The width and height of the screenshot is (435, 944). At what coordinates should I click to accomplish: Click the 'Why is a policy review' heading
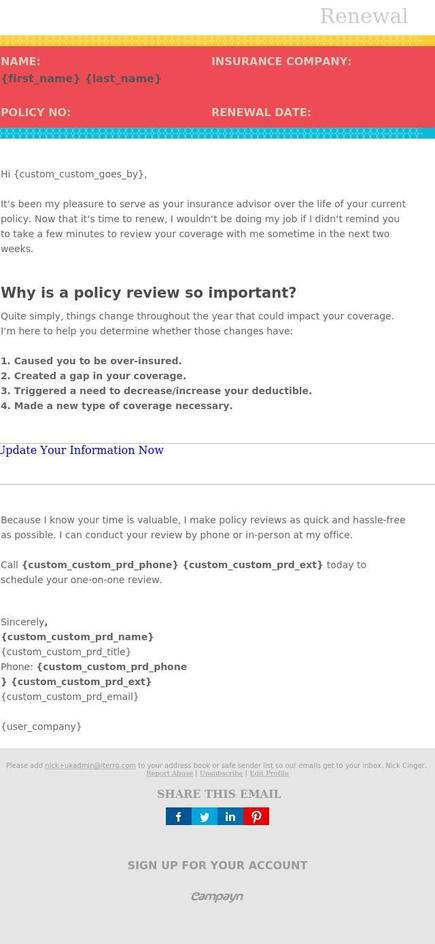pos(149,293)
